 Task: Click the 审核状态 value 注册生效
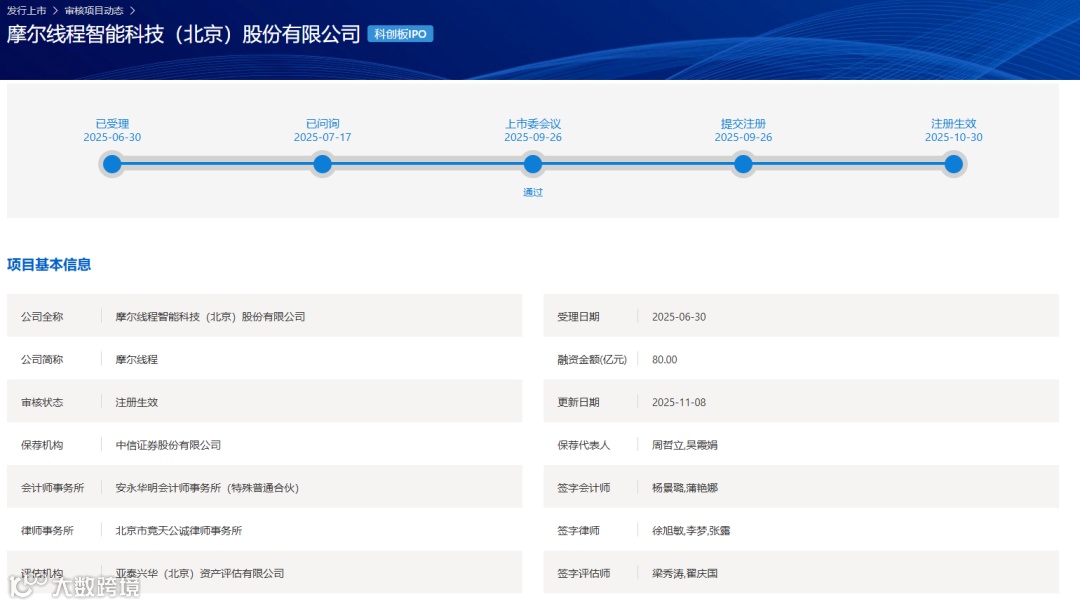136,402
